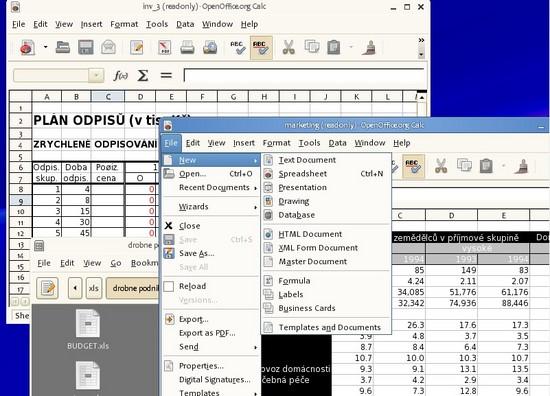This screenshot has width=550, height=396.
Task: Toggle AutoSpellcheck in the marketing window toolbar
Action: tap(414, 166)
